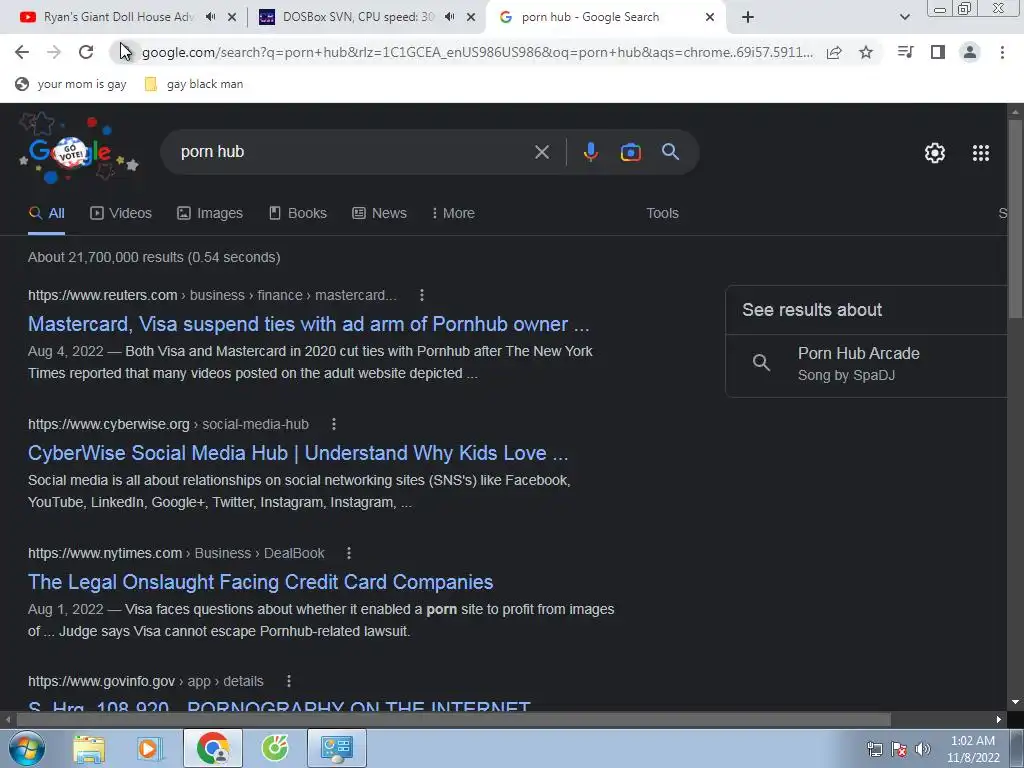The width and height of the screenshot is (1024, 768).
Task: Open The Legal Onslaught Facing Credit Card Companies
Action: [x=261, y=583]
